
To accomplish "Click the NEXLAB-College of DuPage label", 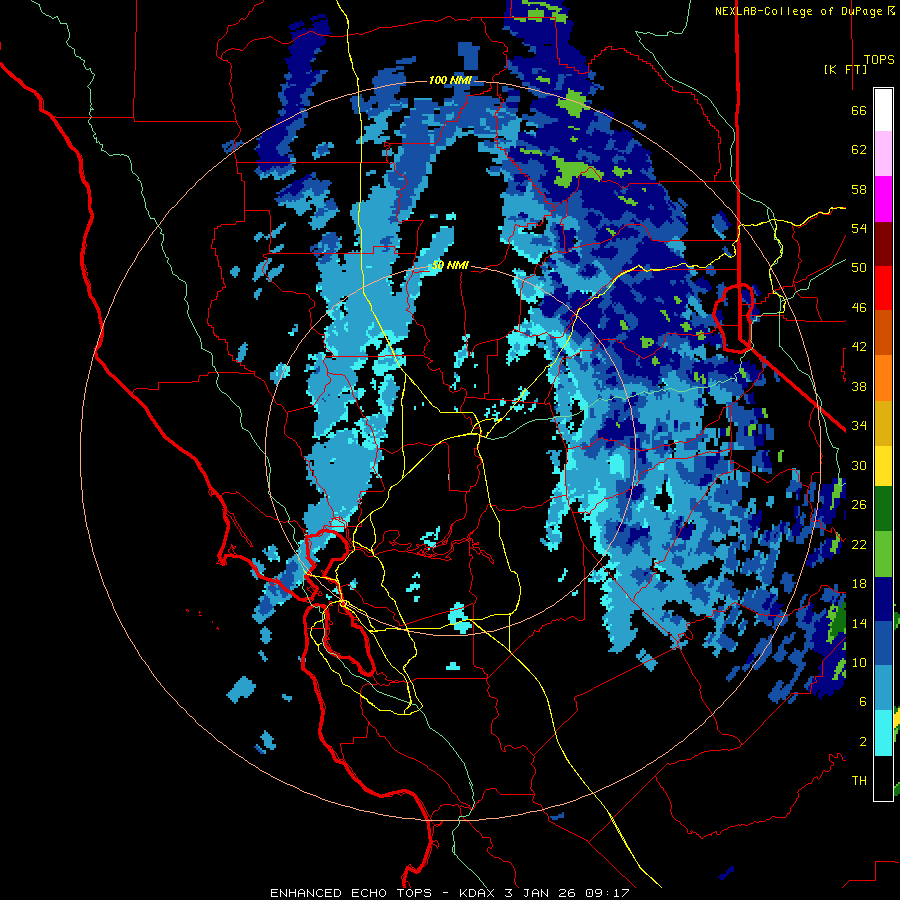I will (x=801, y=11).
